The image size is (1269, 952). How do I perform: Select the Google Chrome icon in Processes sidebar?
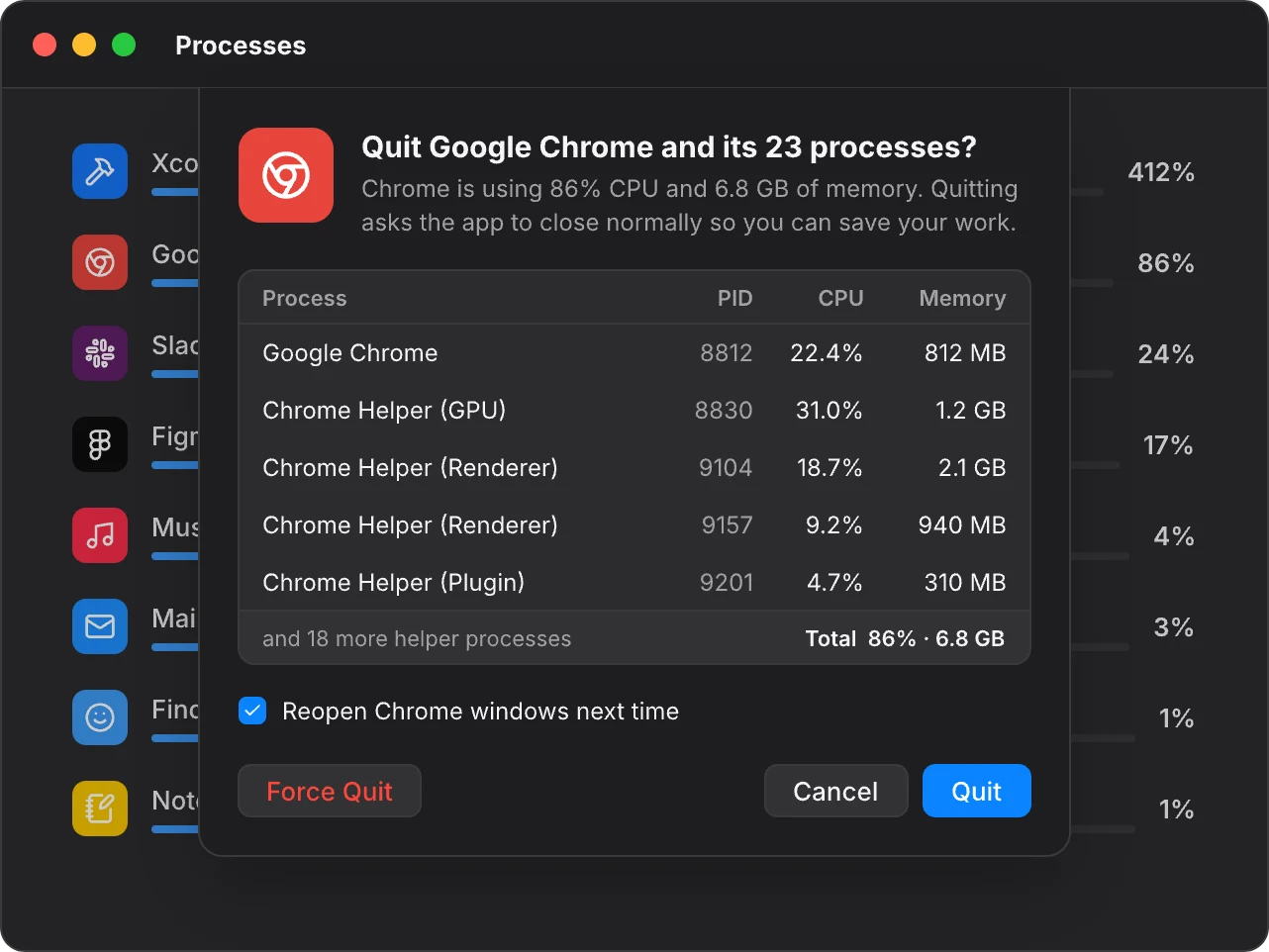[x=100, y=262]
